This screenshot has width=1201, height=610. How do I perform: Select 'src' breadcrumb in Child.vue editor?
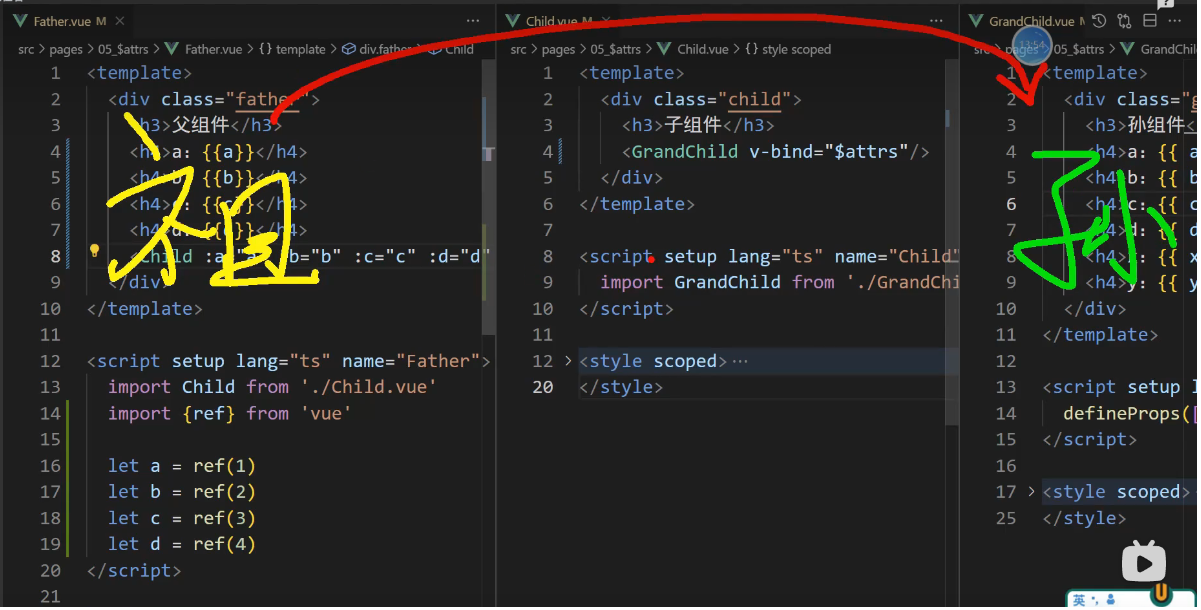518,49
